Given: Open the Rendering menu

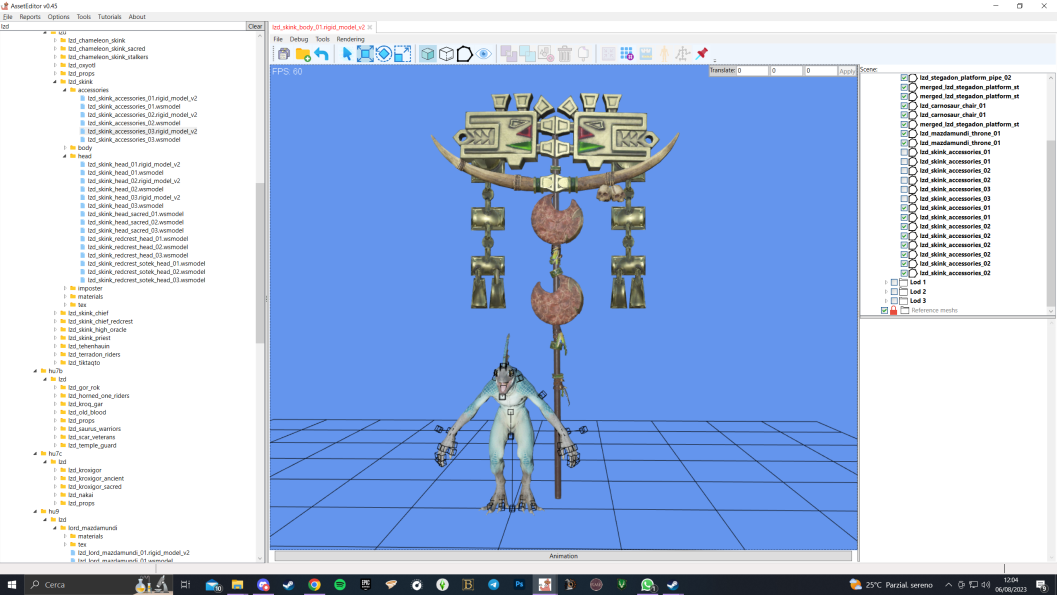Looking at the screenshot, I should coord(350,39).
